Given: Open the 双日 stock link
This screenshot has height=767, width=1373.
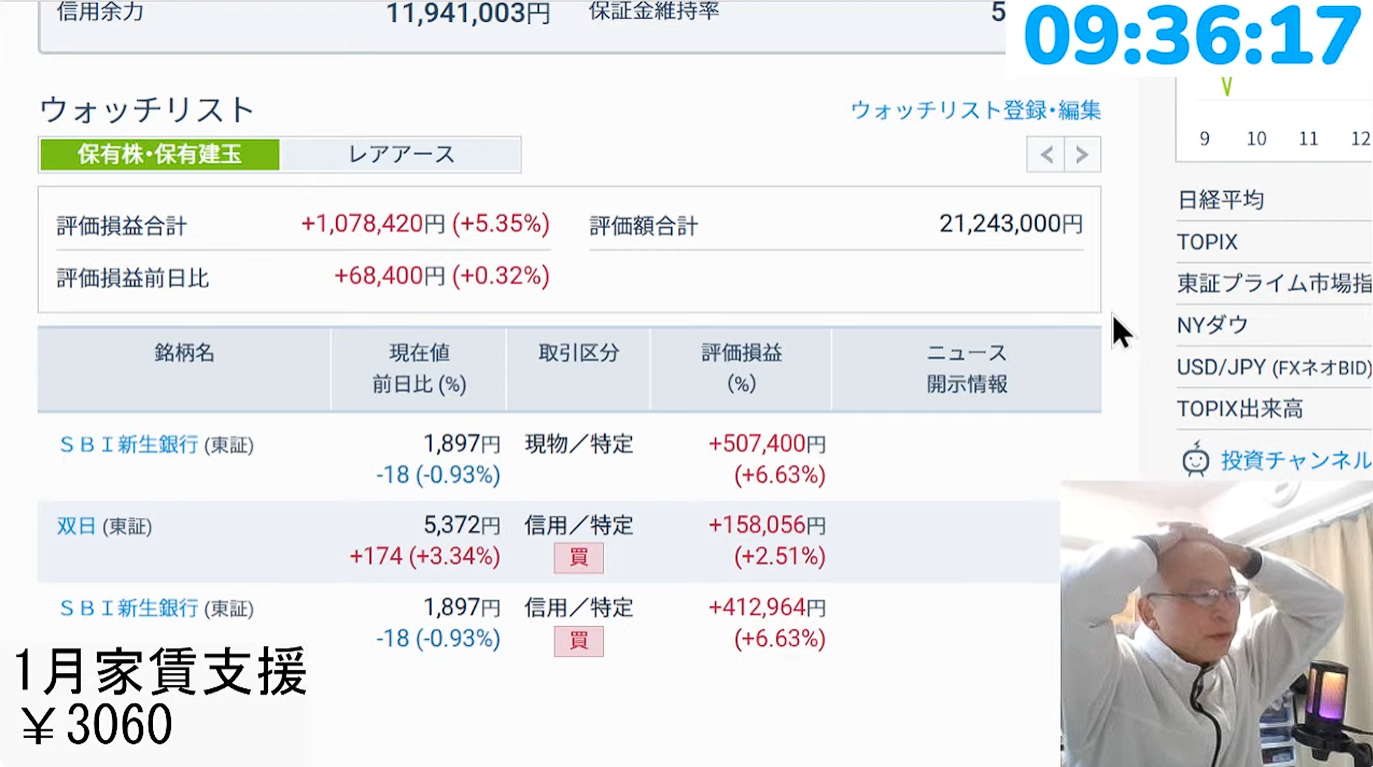Looking at the screenshot, I should pos(76,526).
